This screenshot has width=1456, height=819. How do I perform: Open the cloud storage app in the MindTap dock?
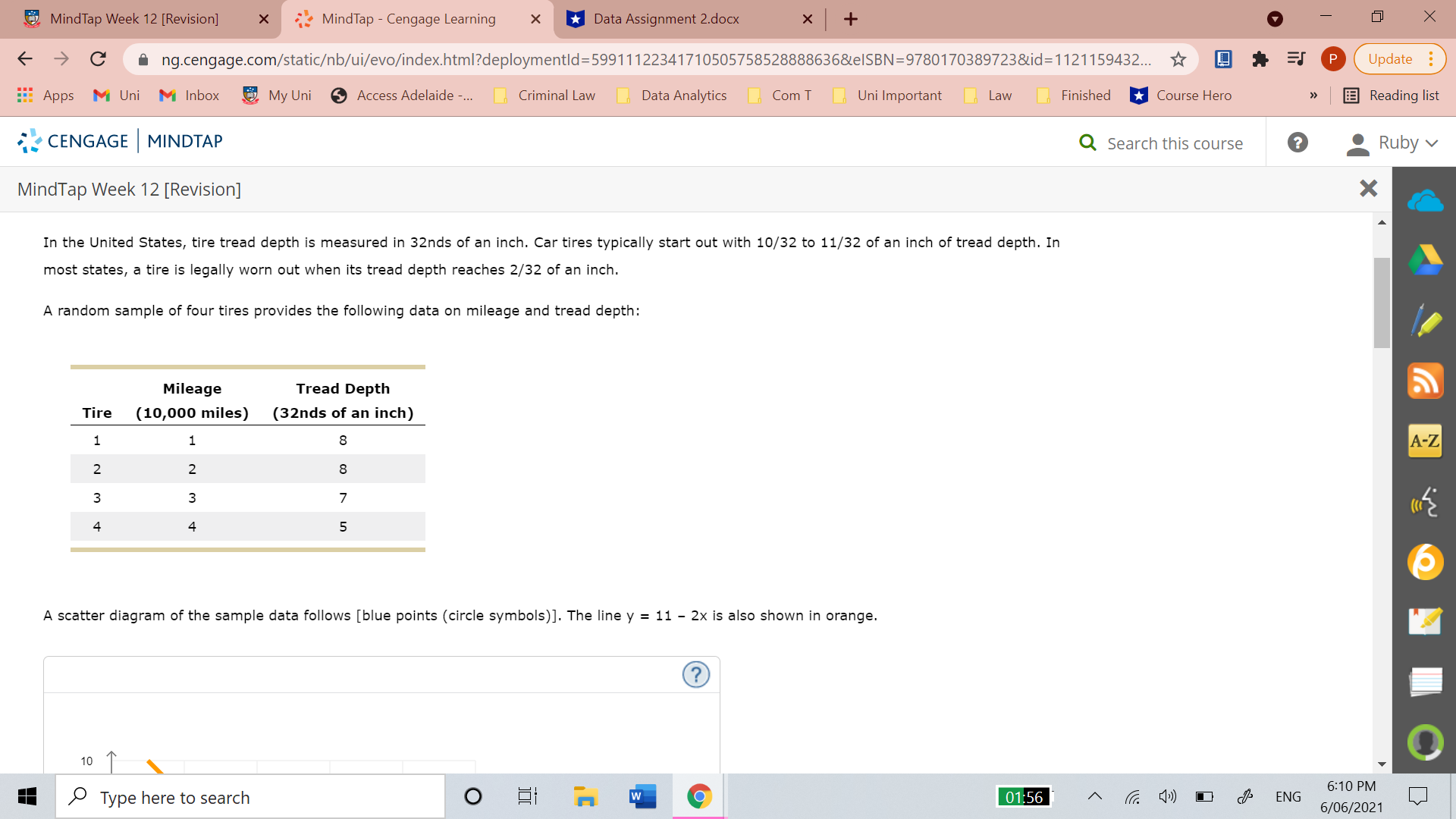coord(1426,200)
